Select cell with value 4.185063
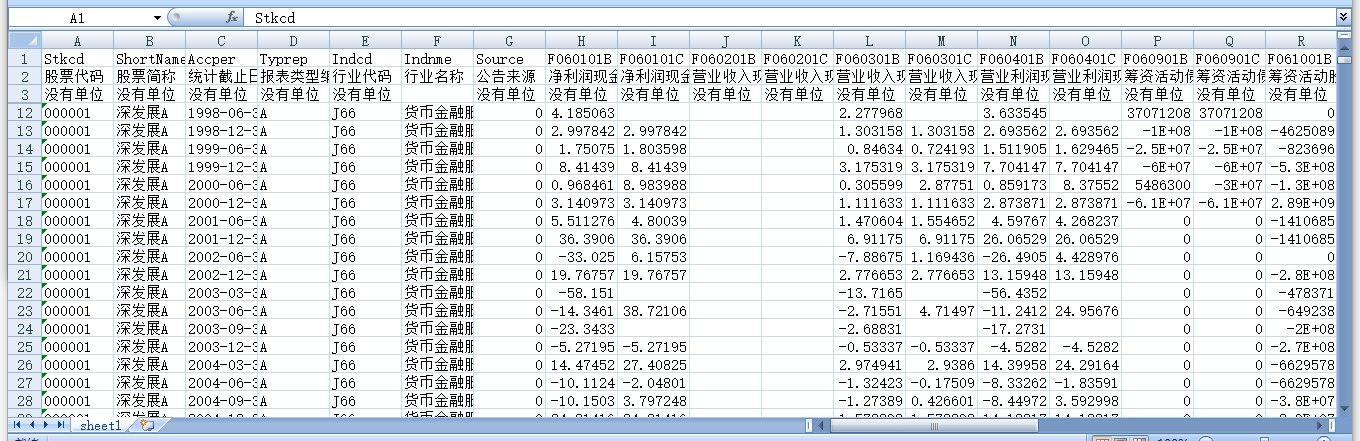 pos(581,113)
